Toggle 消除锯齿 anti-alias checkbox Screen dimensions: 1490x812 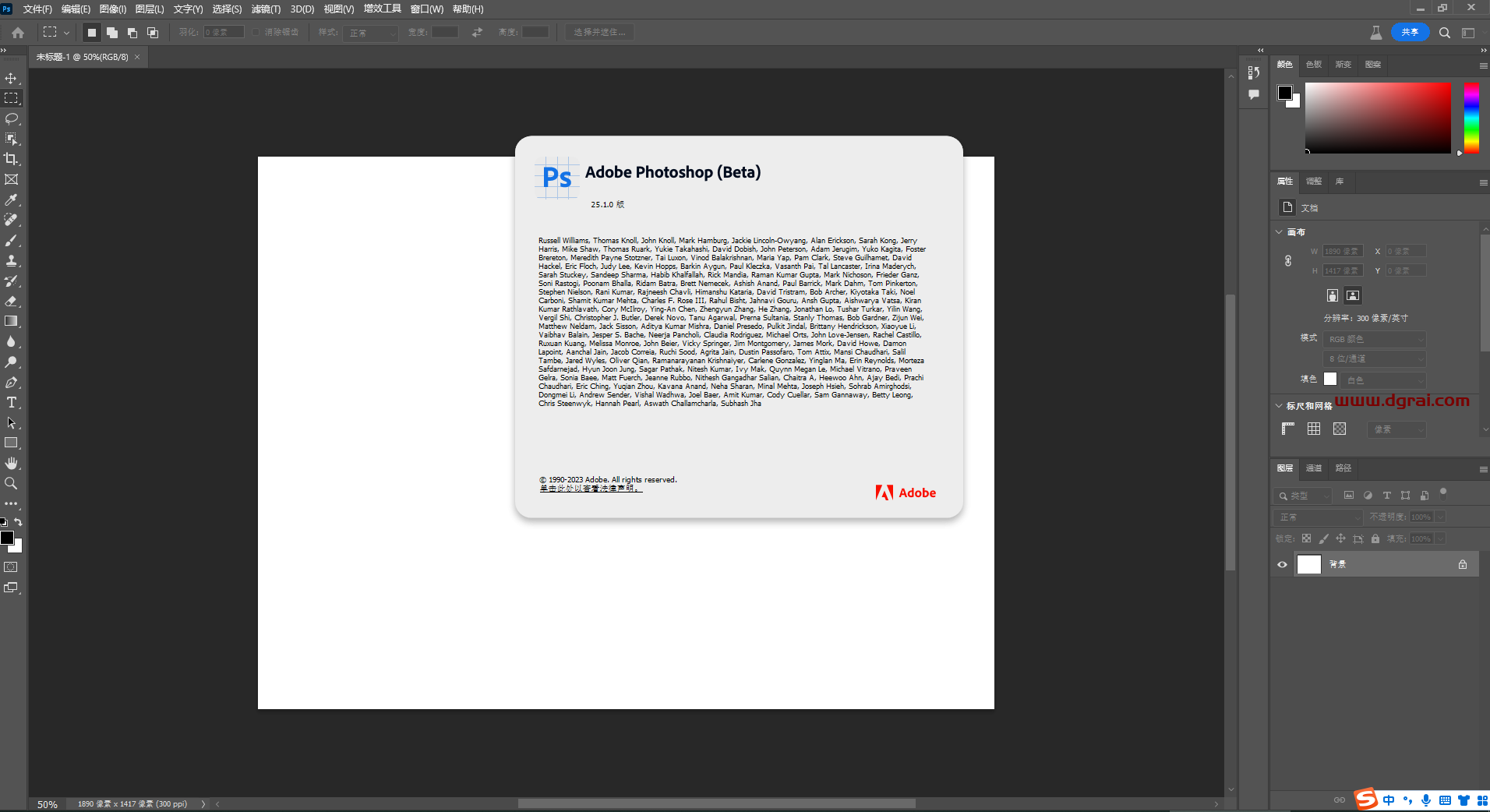pos(256,32)
